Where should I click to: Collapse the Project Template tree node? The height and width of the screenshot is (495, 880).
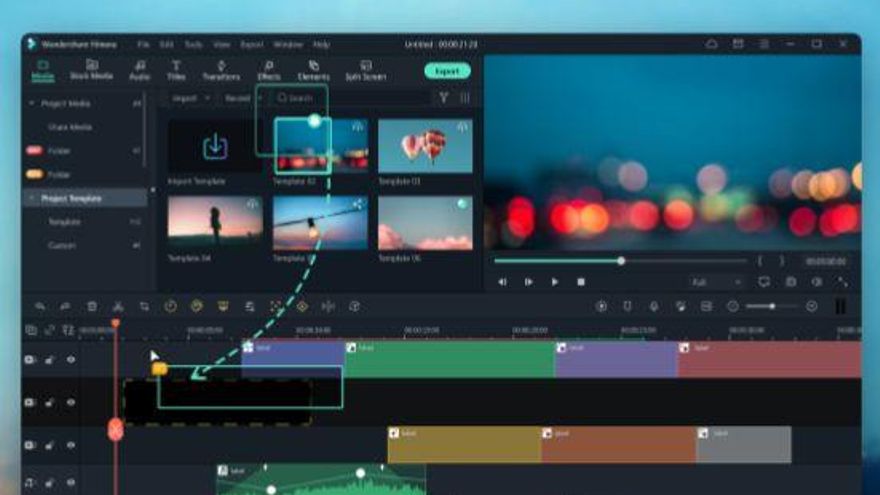pyautogui.click(x=31, y=198)
